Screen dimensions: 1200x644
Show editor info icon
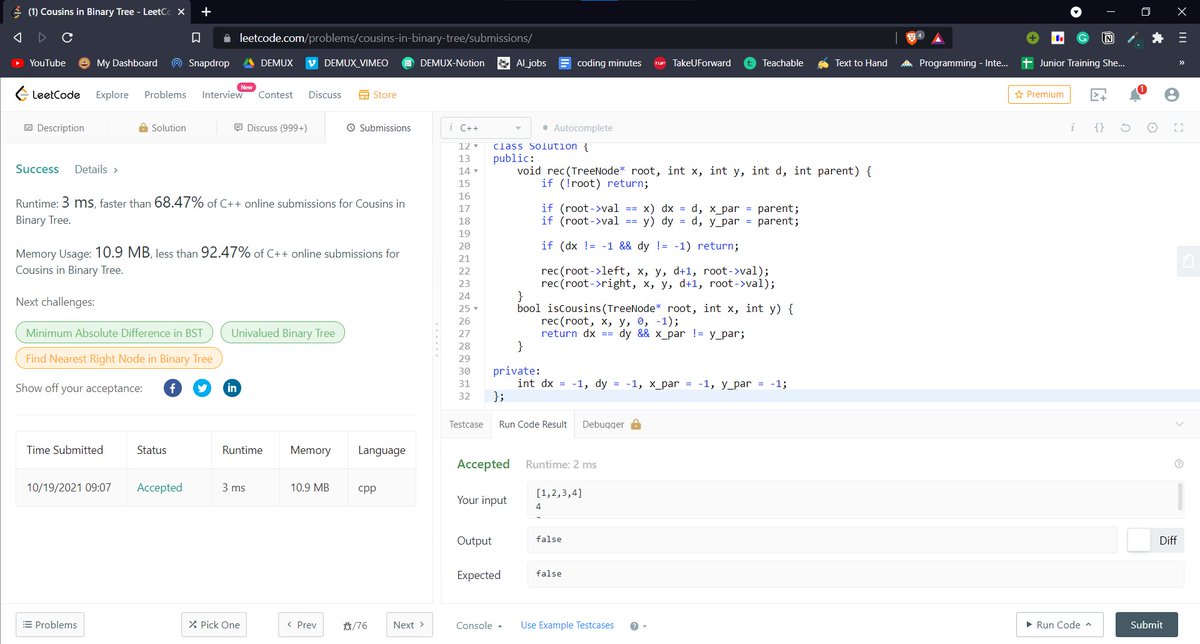pos(1072,128)
